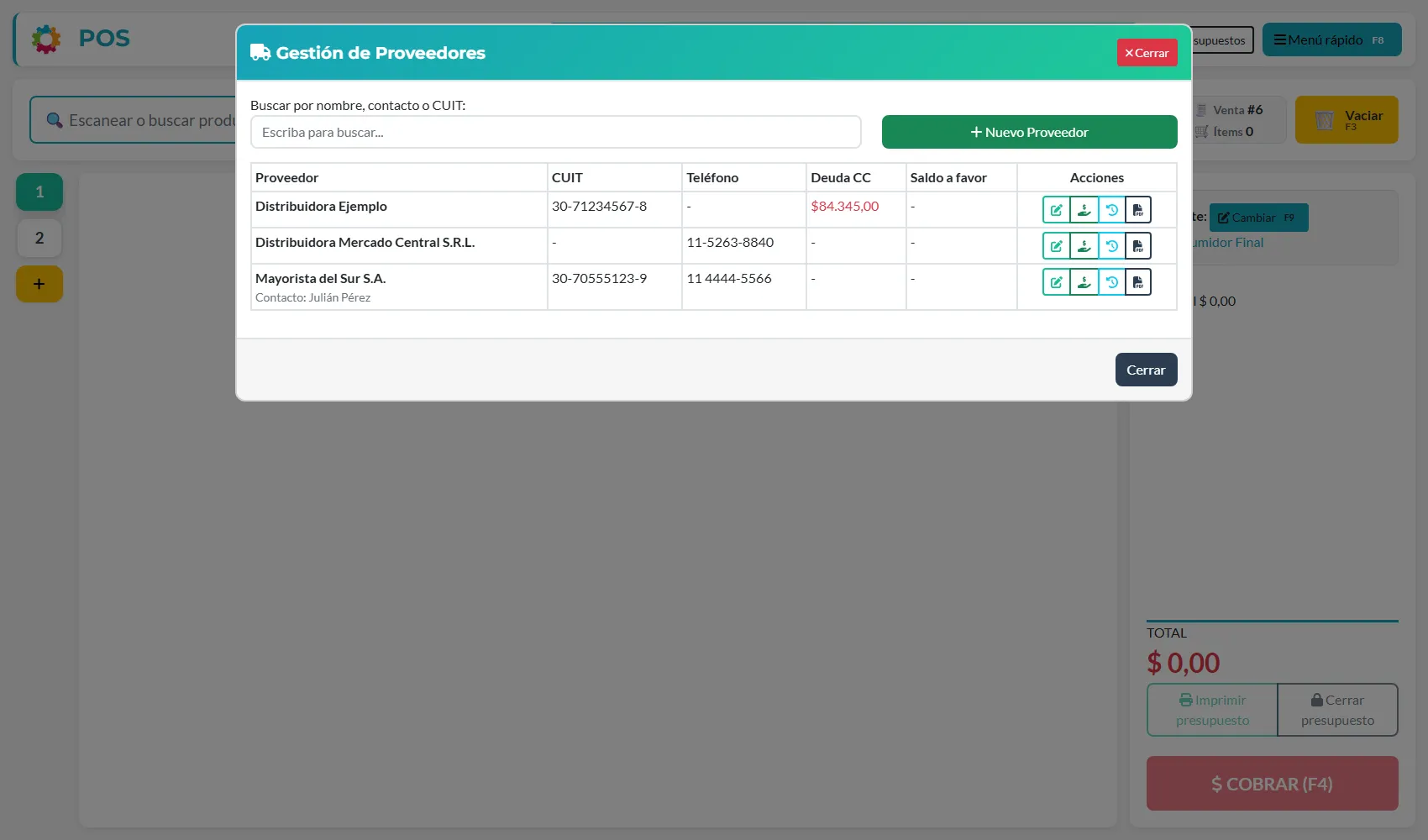Click Imprimir presupuesto button

(1212, 710)
